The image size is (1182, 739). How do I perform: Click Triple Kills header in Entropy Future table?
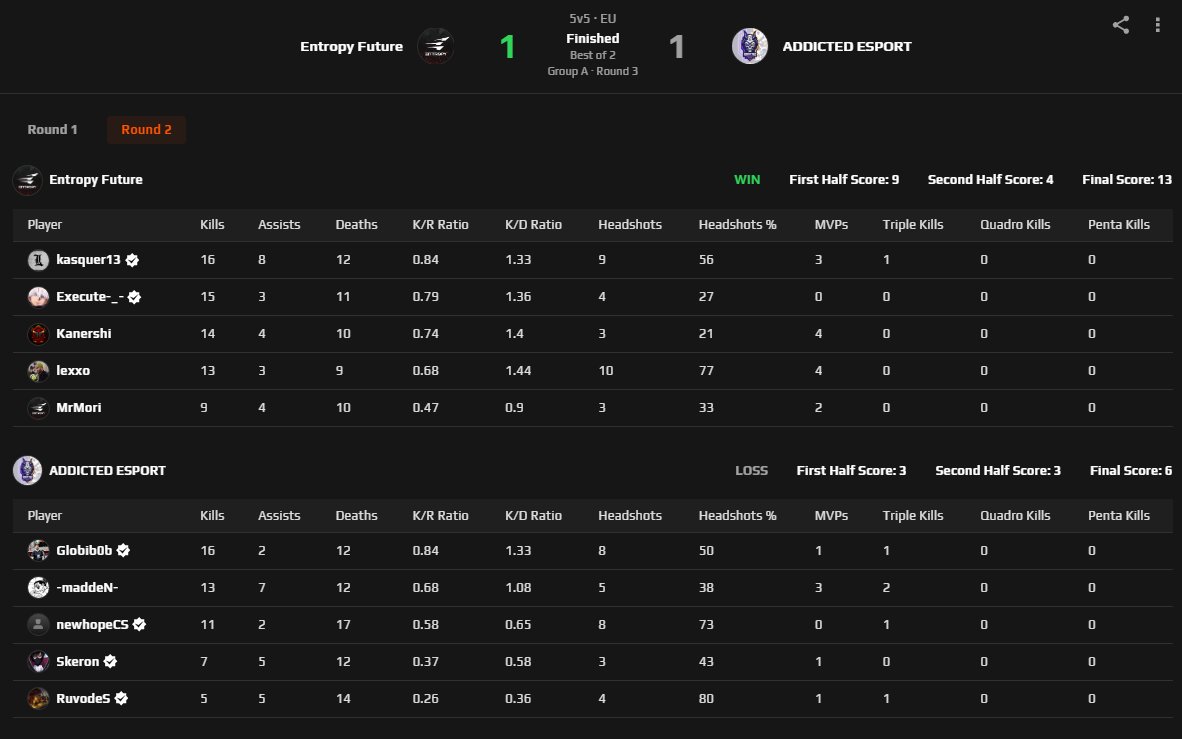913,225
